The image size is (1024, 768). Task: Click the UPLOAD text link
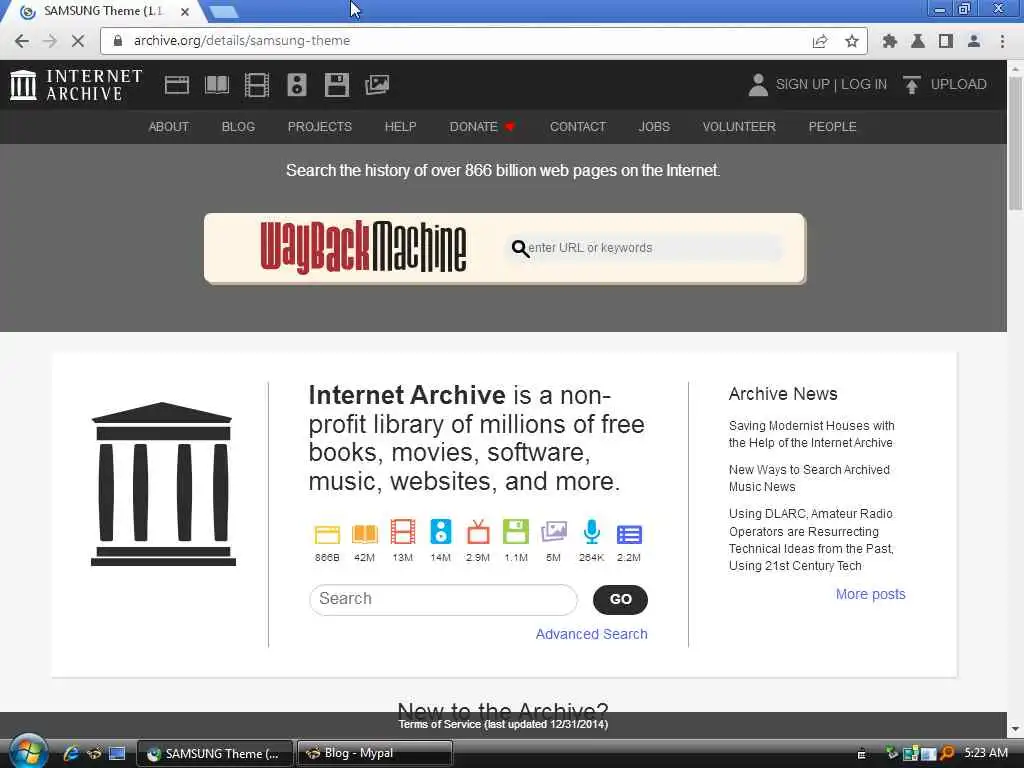(x=958, y=84)
